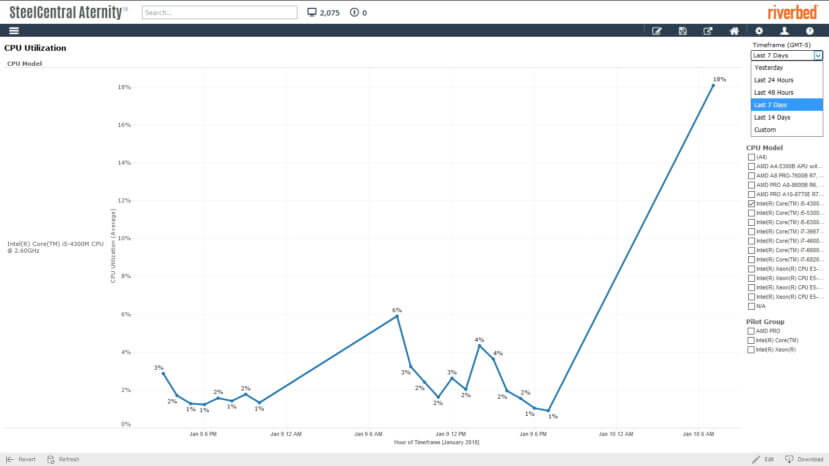Viewport: 829px width, 466px height.
Task: Toggle the N/A CPU model checkbox
Action: [751, 306]
